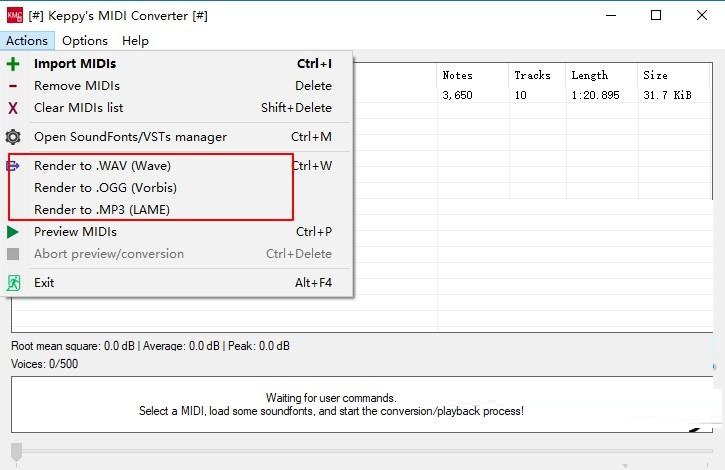Open the Options menu
The image size is (725, 470).
click(85, 41)
